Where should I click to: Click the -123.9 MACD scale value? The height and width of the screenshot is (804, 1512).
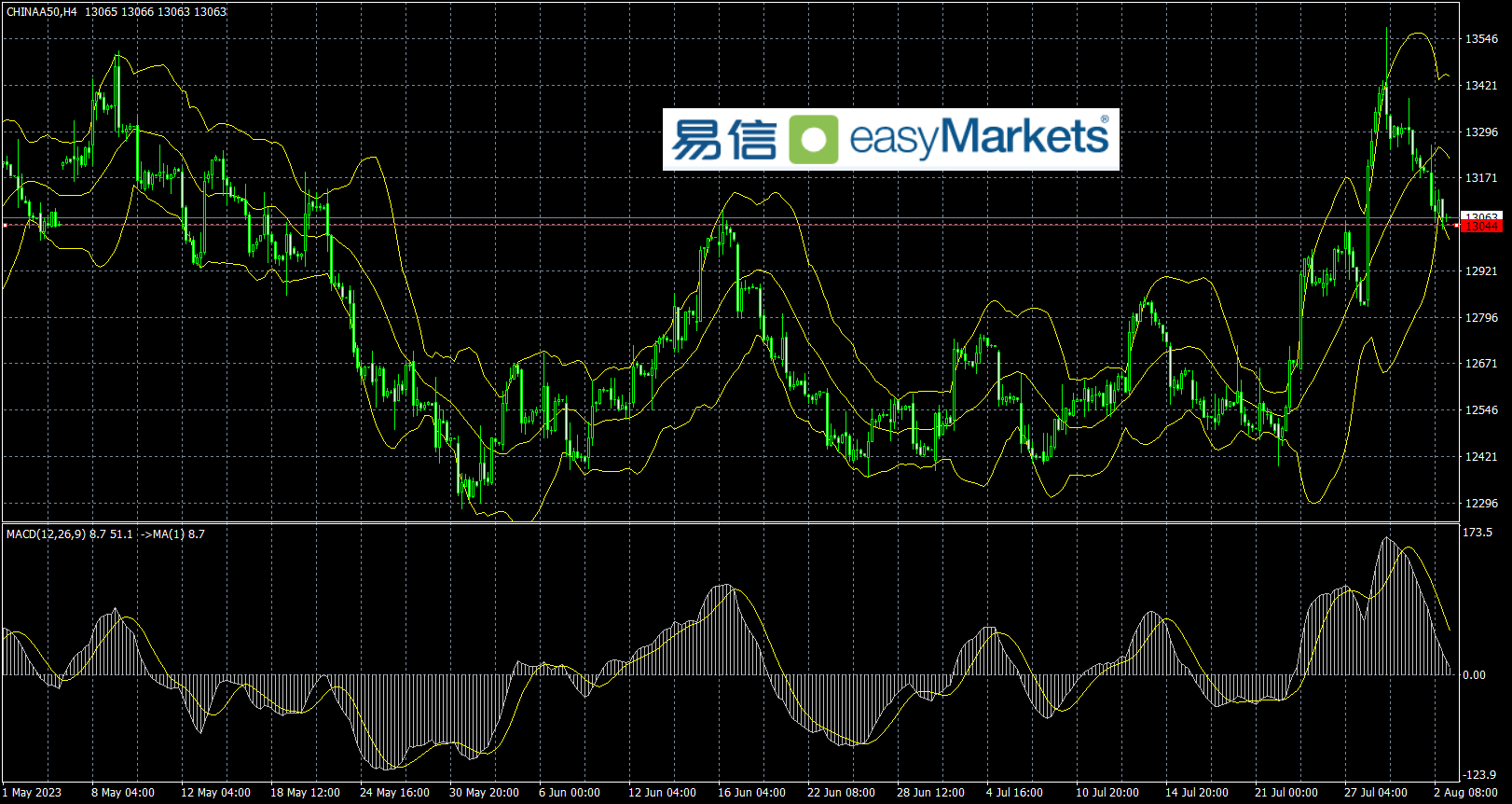point(1479,775)
